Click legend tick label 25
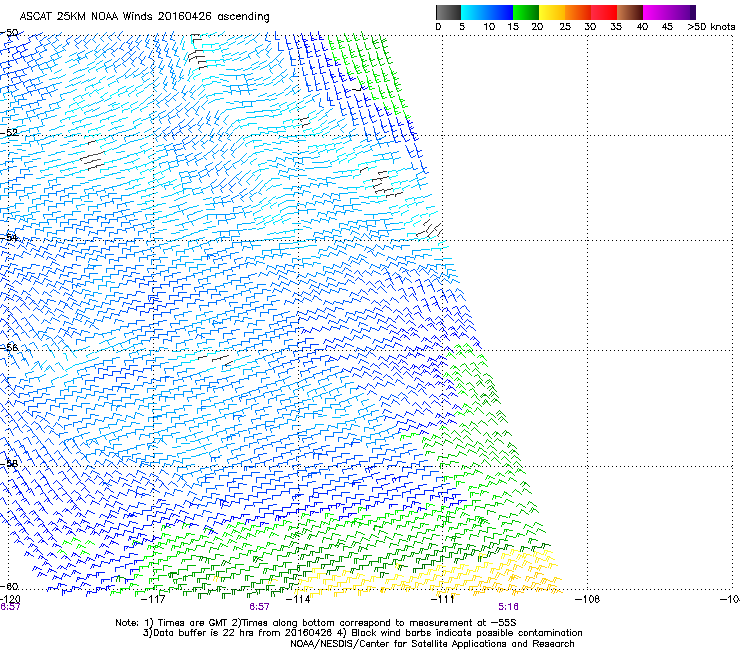 [565, 27]
